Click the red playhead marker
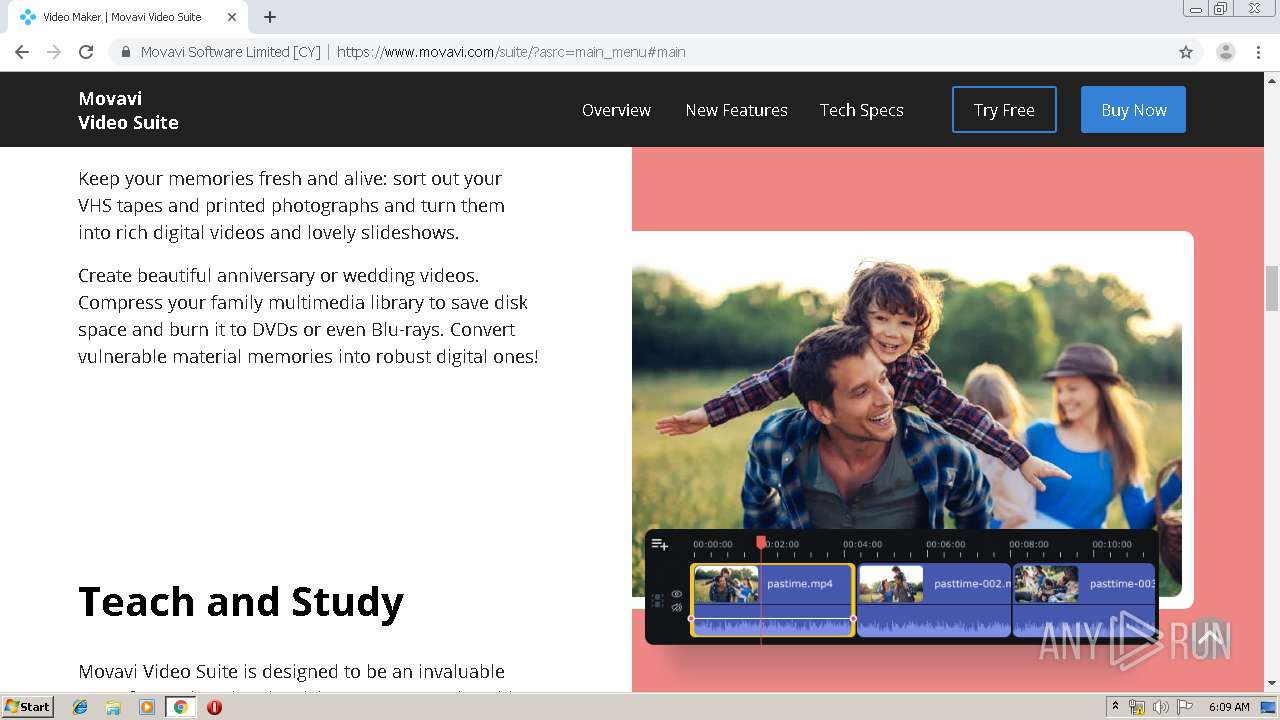Image resolution: width=1280 pixels, height=720 pixels. coord(761,542)
